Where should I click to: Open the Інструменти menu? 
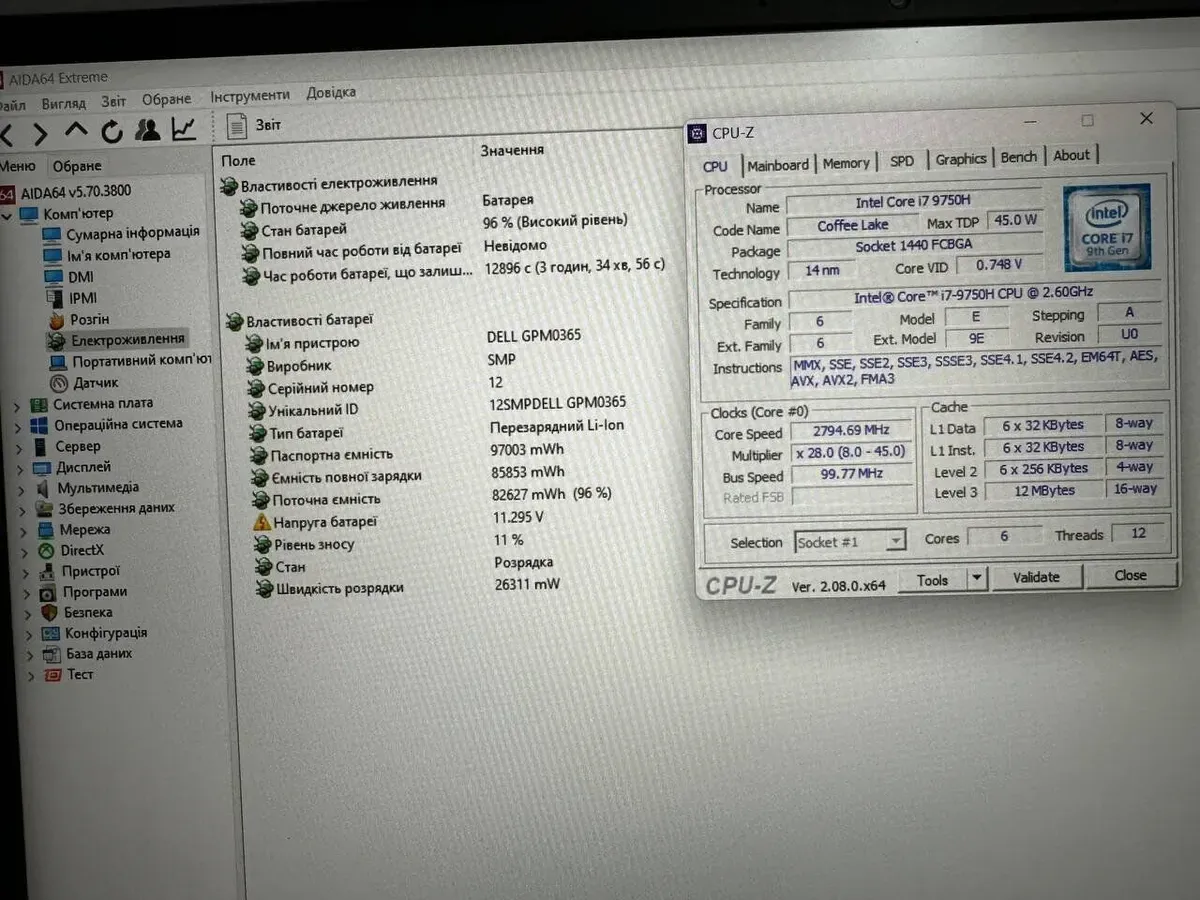(x=250, y=95)
